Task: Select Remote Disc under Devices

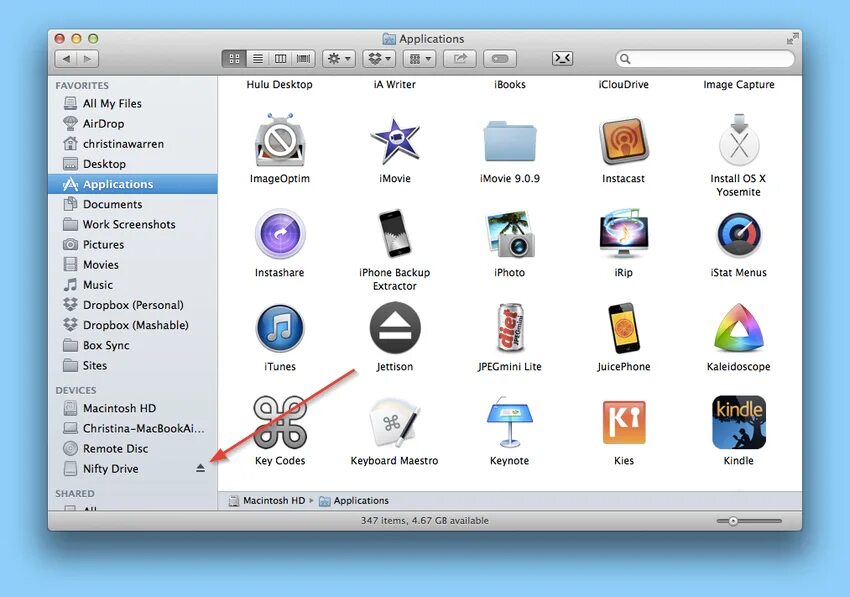Action: (132, 448)
